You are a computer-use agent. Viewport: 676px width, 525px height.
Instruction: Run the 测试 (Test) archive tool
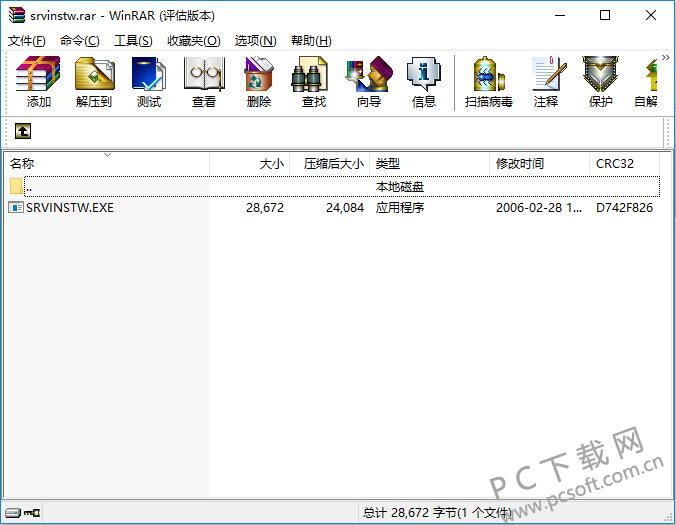[x=149, y=82]
